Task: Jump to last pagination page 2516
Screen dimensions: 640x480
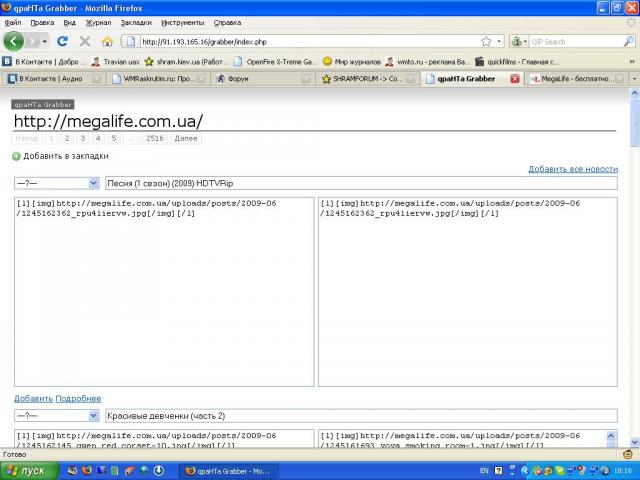Action: 155,138
